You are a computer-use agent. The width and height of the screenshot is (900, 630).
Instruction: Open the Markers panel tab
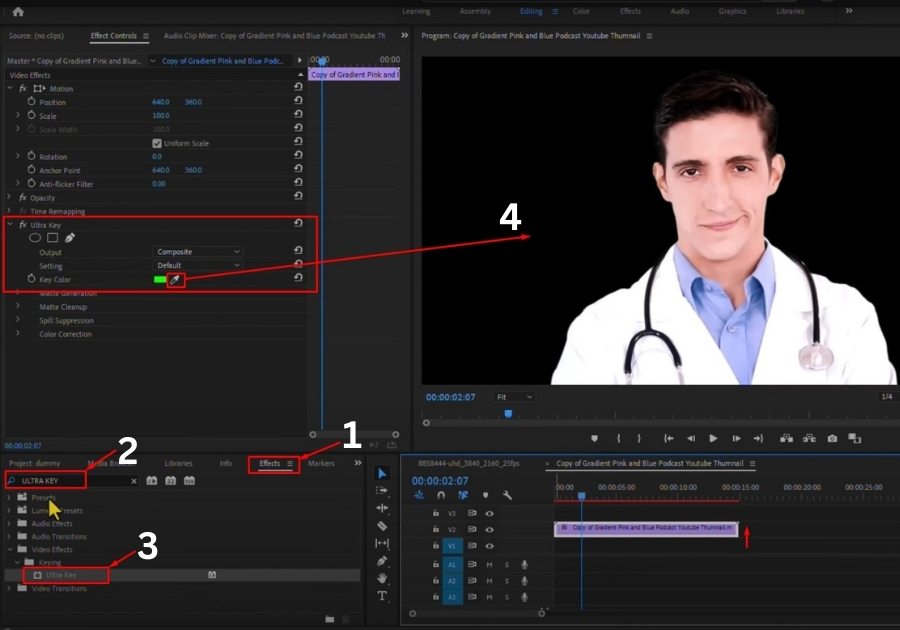[321, 464]
